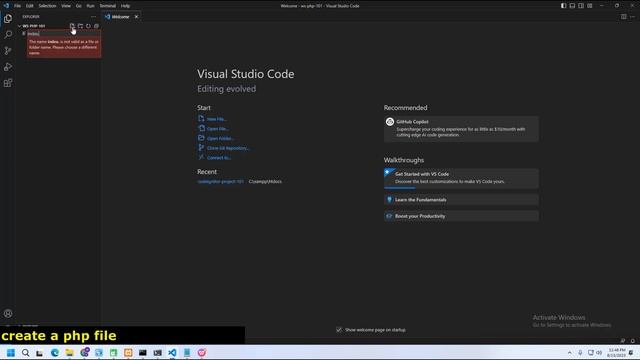The image size is (640, 360).
Task: Click the New File link under Start
Action: (217, 119)
